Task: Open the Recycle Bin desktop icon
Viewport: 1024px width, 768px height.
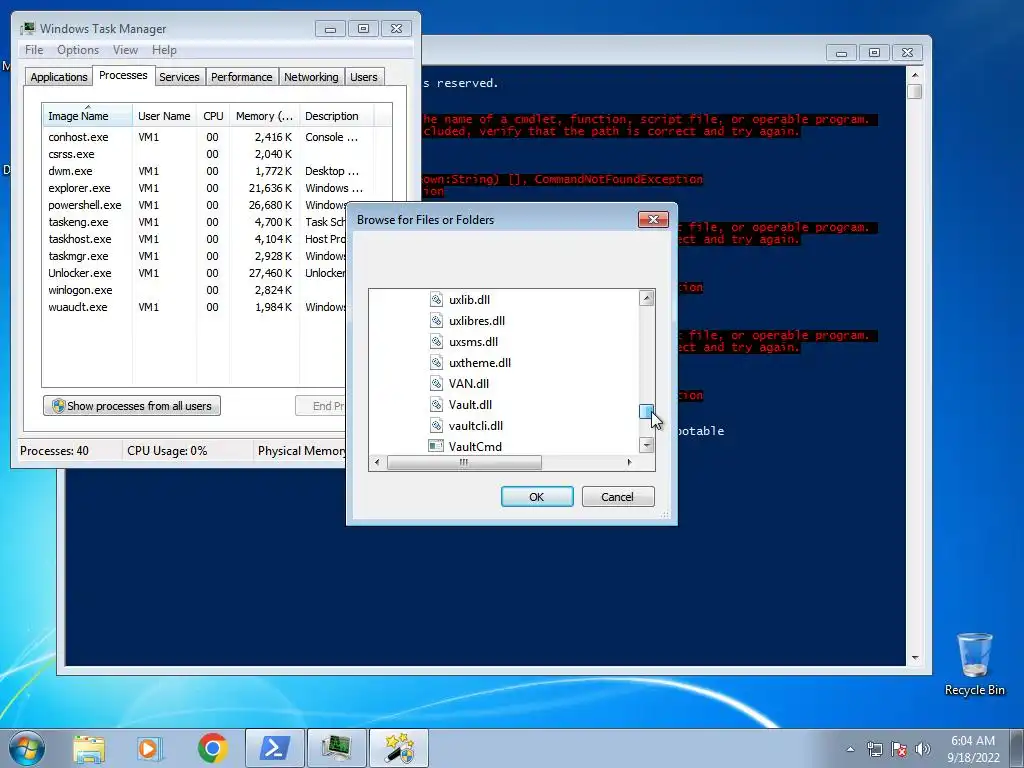Action: 974,664
